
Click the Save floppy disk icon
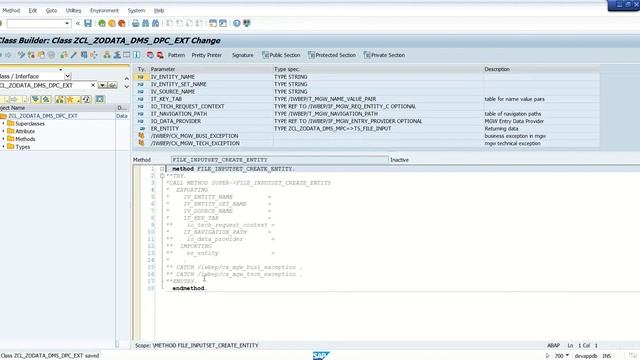[88, 23]
